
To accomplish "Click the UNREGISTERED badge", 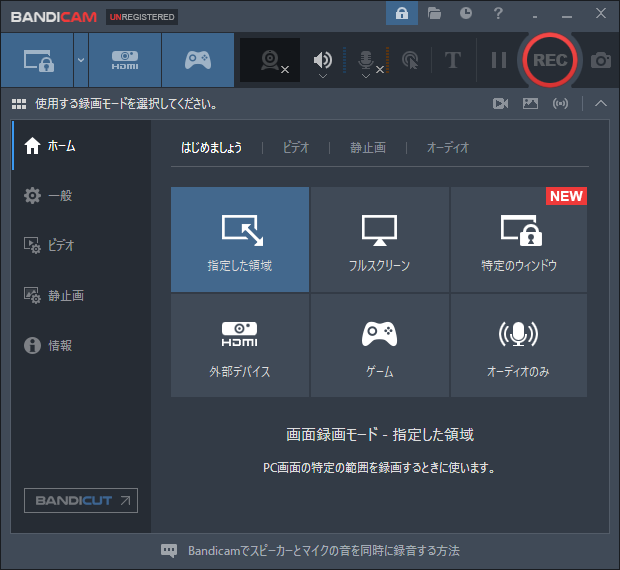I will click(x=142, y=17).
